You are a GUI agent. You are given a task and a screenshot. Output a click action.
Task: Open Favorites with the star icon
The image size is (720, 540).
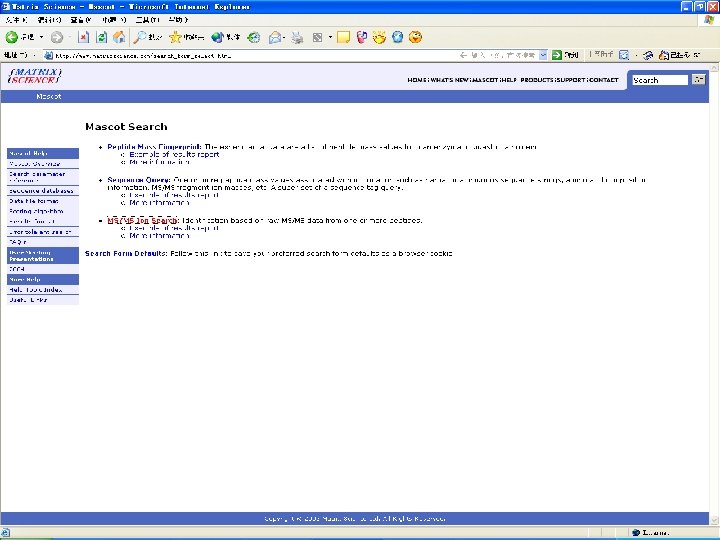tap(186, 37)
